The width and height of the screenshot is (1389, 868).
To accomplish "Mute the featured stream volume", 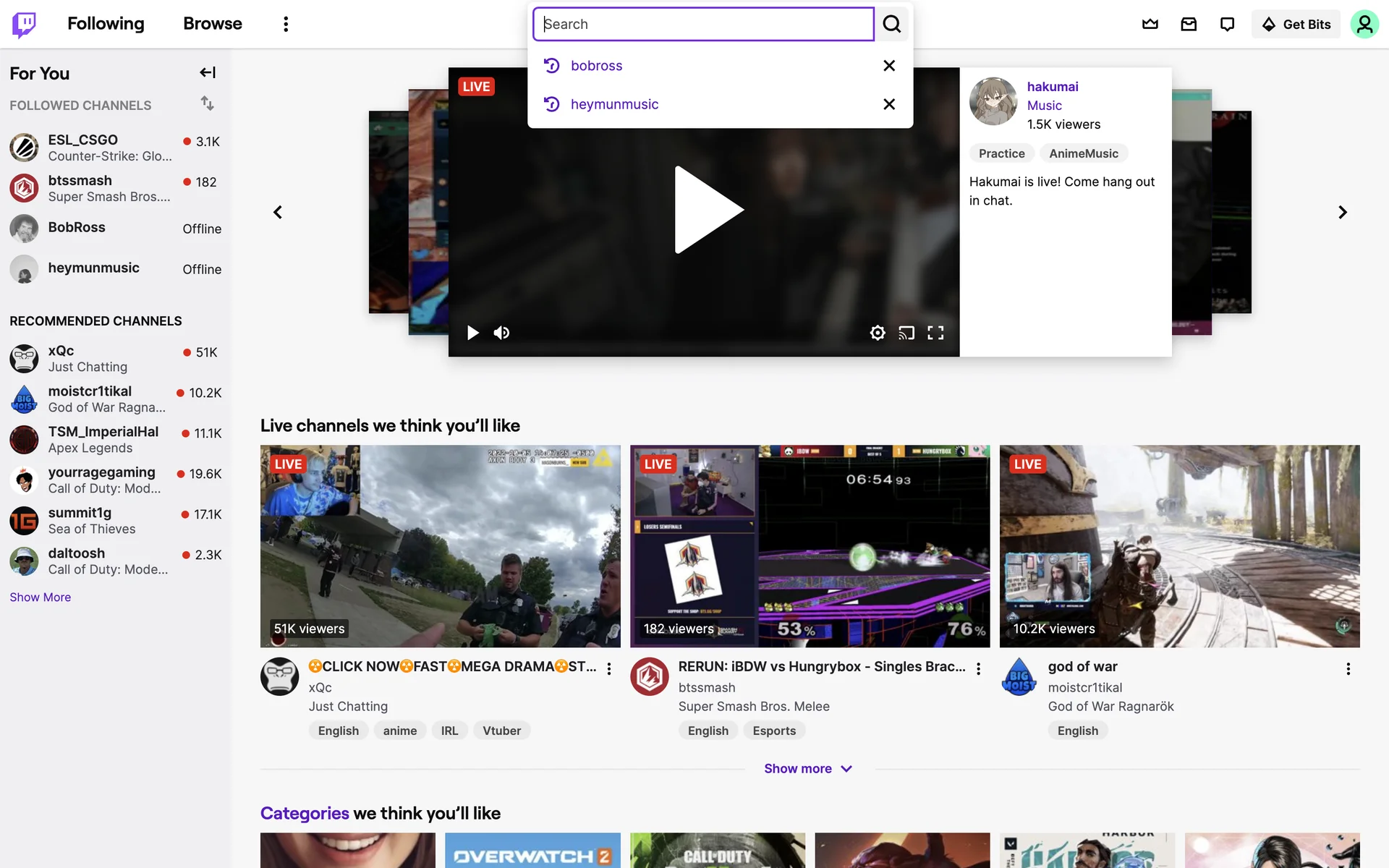I will click(501, 333).
